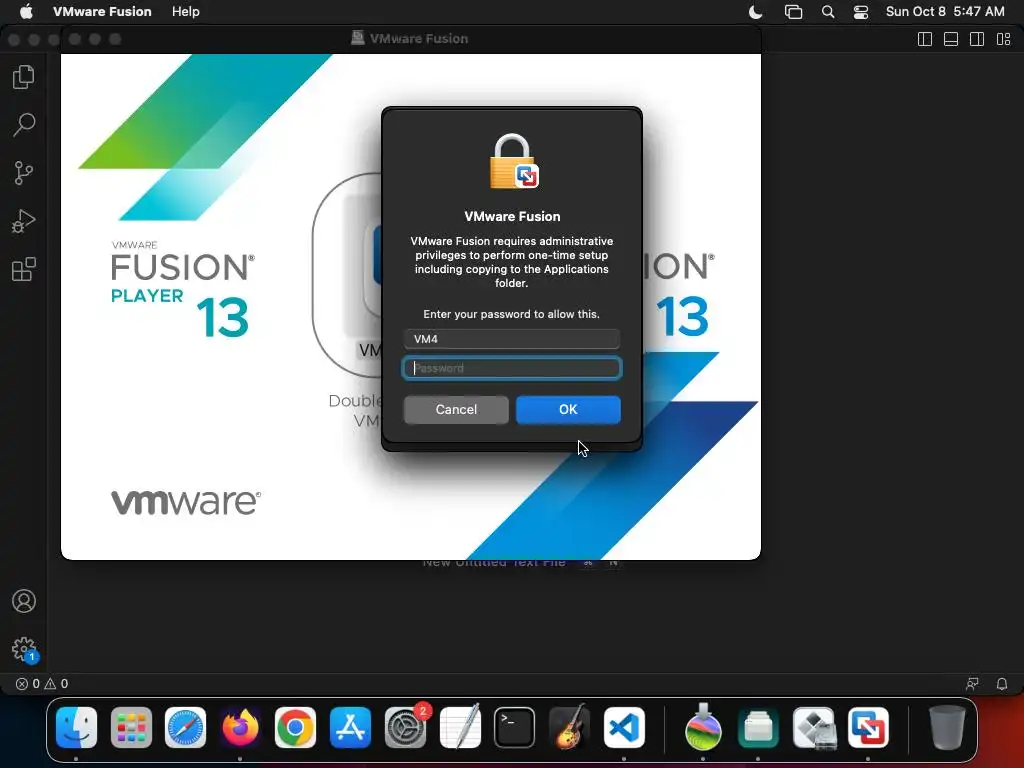
Task: Open Finder from the Dock
Action: pyautogui.click(x=76, y=727)
